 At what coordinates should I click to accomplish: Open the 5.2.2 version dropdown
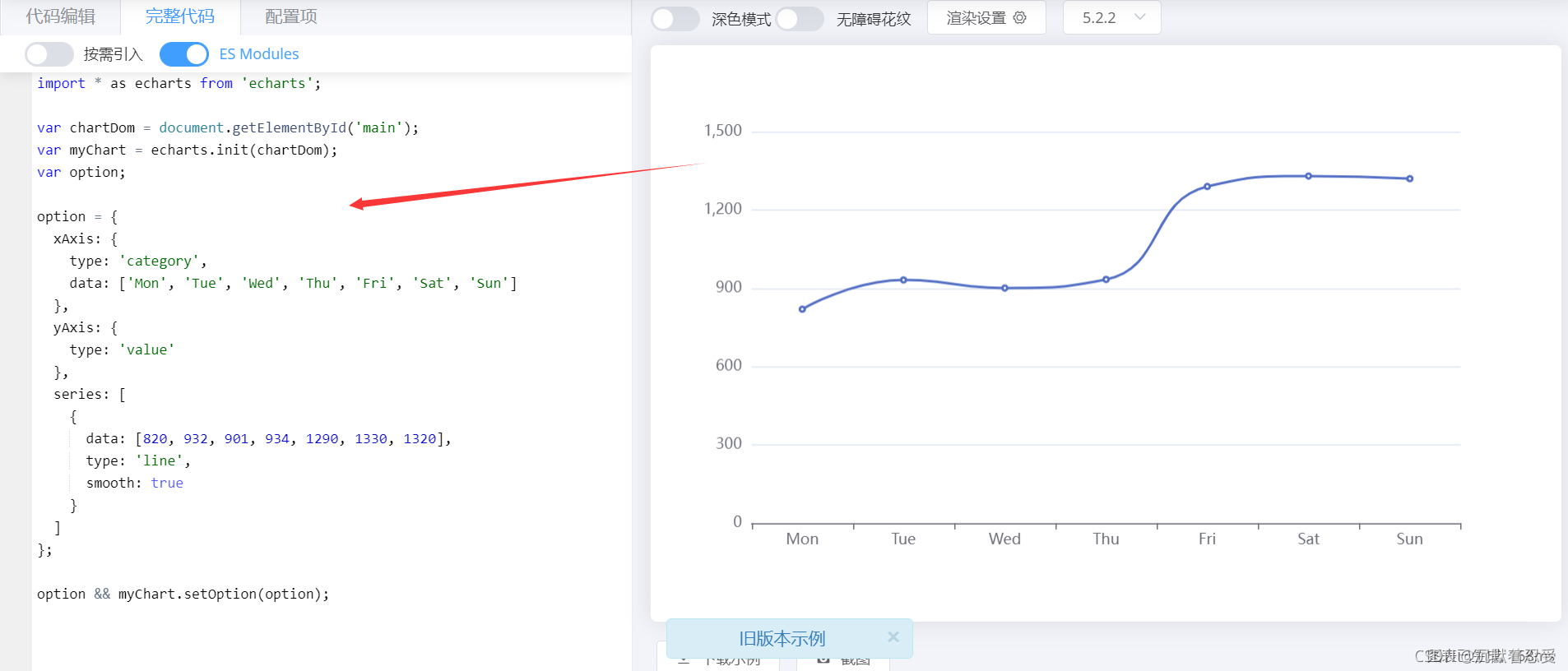pyautogui.click(x=1112, y=17)
